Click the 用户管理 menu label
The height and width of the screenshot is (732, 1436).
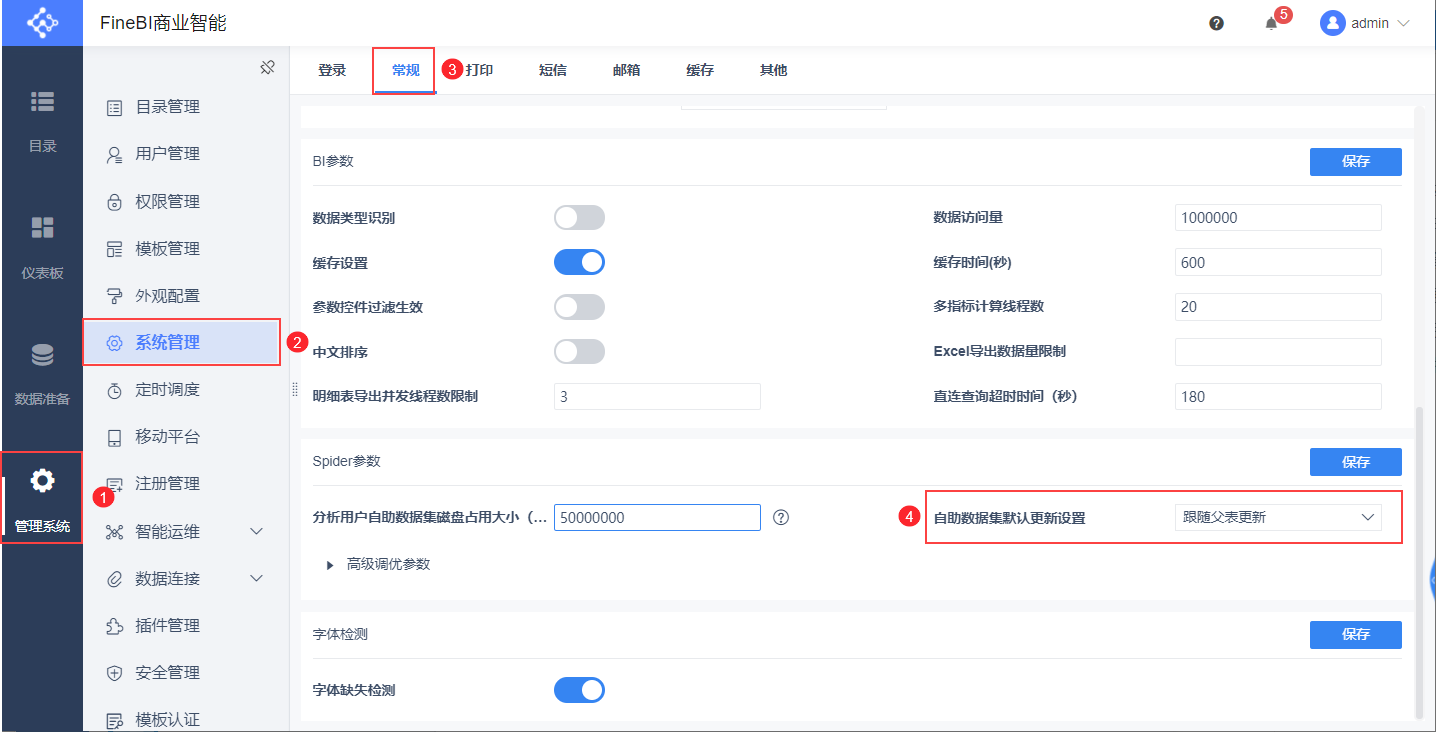point(168,154)
